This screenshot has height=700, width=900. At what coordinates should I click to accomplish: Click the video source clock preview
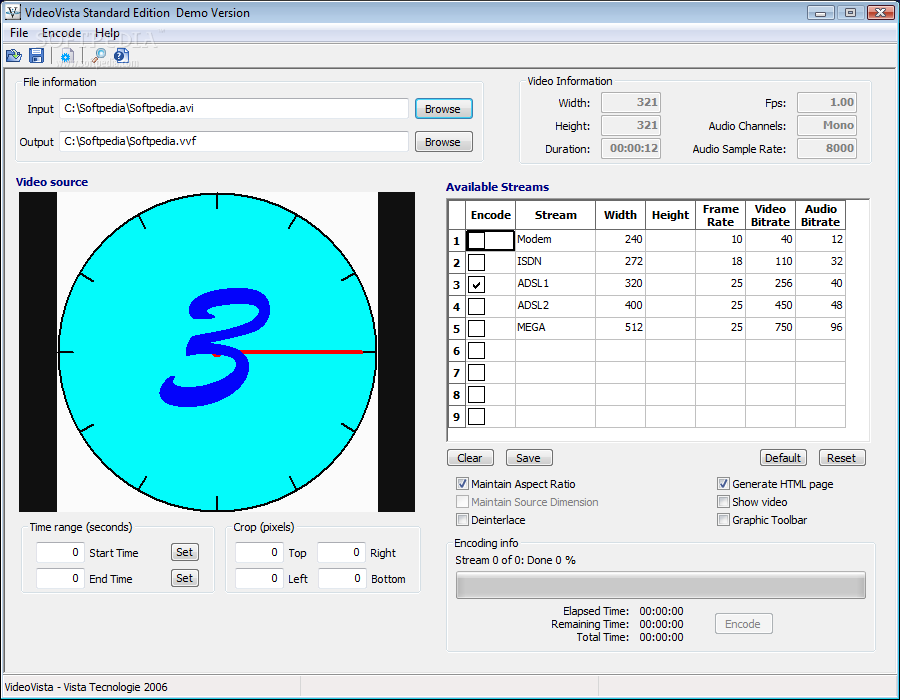[217, 352]
